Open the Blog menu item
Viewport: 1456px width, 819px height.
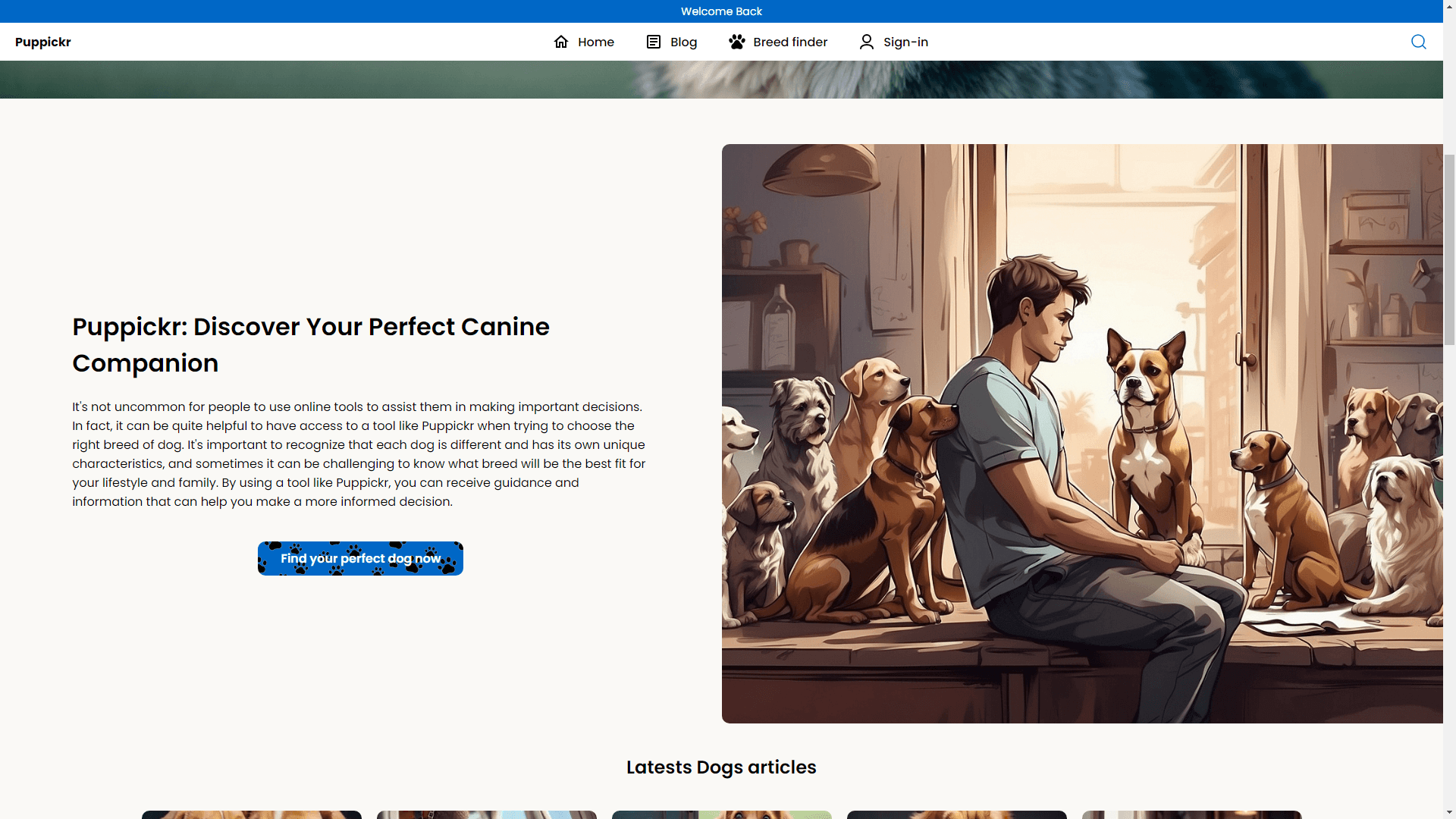[x=672, y=42]
